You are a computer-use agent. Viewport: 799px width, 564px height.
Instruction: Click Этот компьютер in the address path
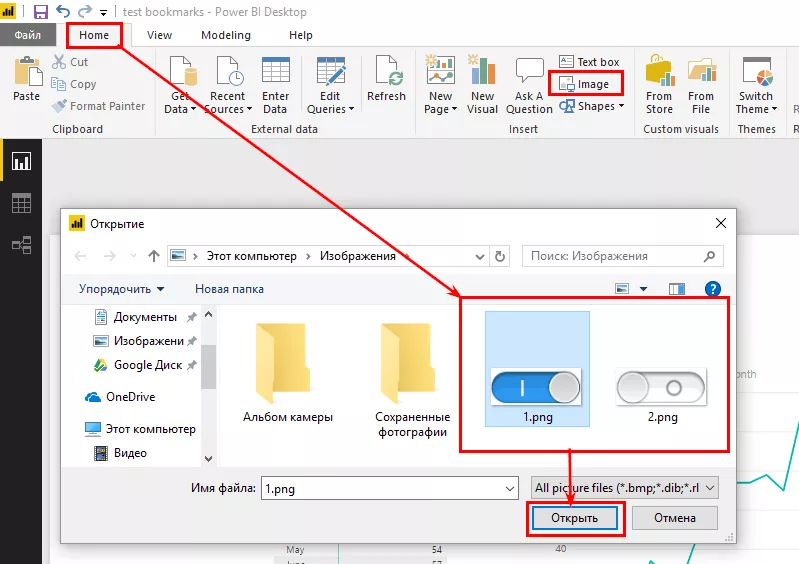(251, 256)
